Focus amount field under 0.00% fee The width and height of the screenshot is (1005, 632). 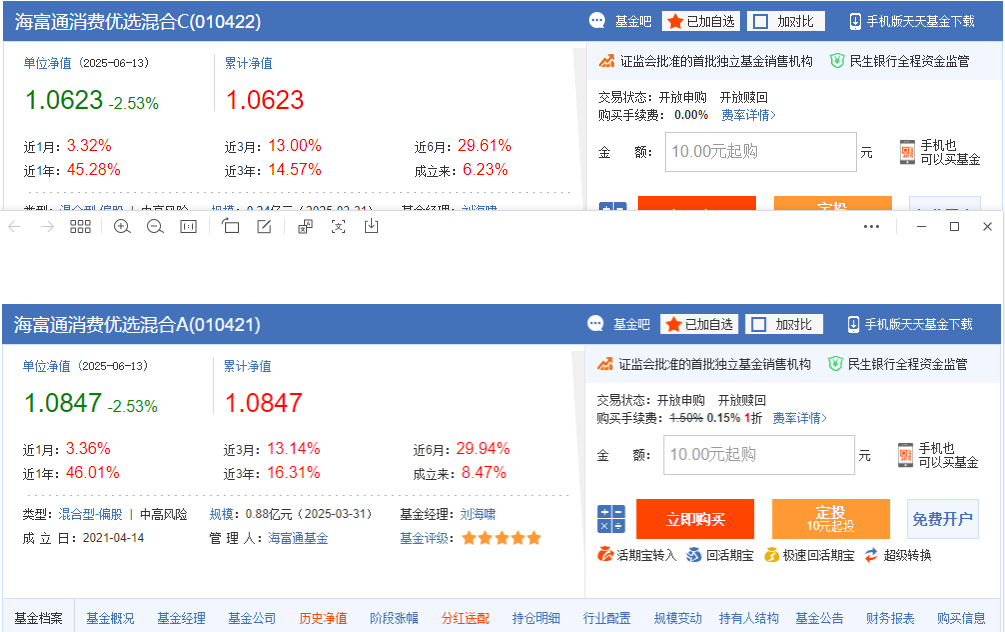tap(761, 152)
